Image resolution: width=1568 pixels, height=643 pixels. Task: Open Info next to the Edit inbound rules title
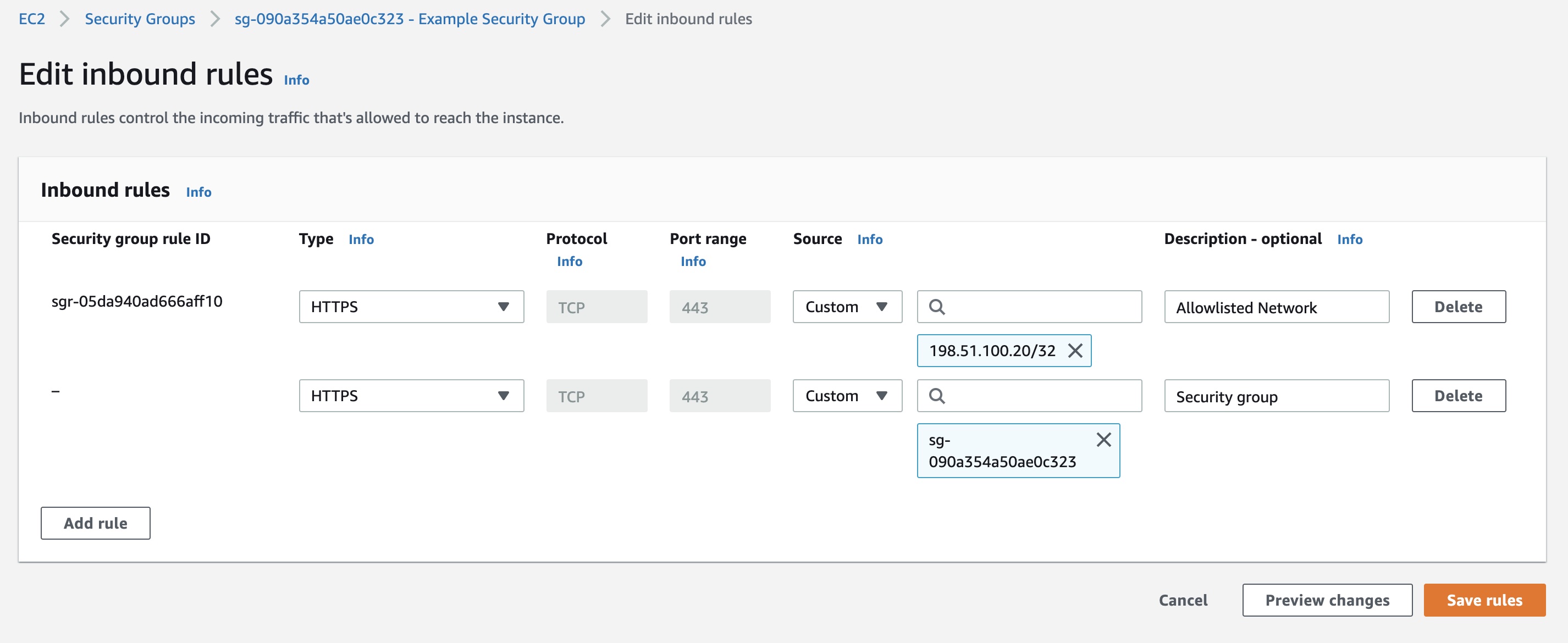click(296, 79)
